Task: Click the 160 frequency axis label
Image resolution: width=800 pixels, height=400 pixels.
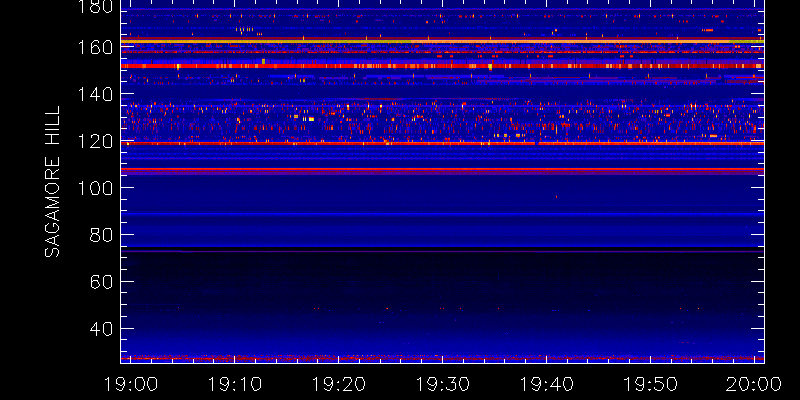Action: click(96, 47)
